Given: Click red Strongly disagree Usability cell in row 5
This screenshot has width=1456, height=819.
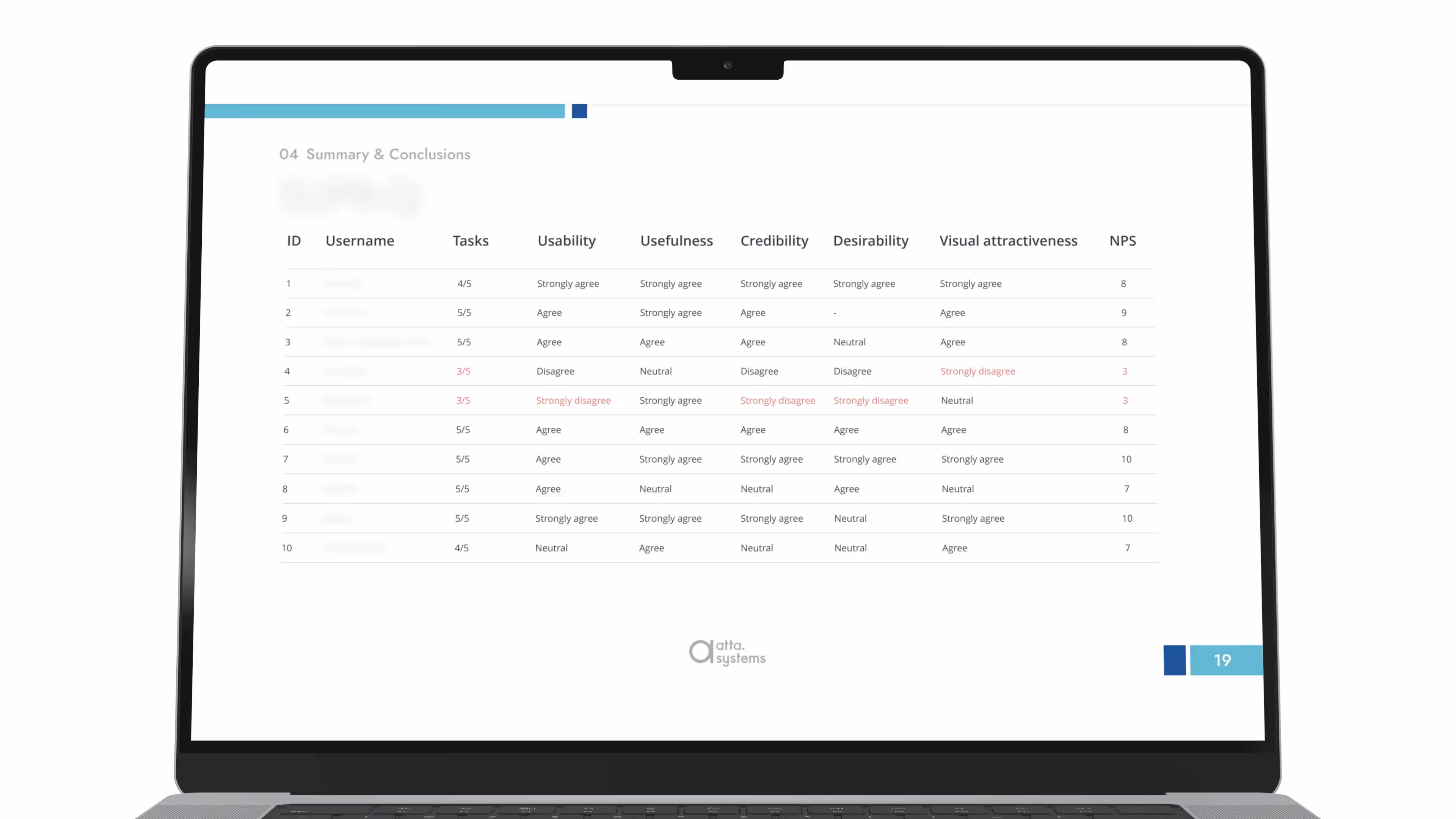Looking at the screenshot, I should pos(573,401).
